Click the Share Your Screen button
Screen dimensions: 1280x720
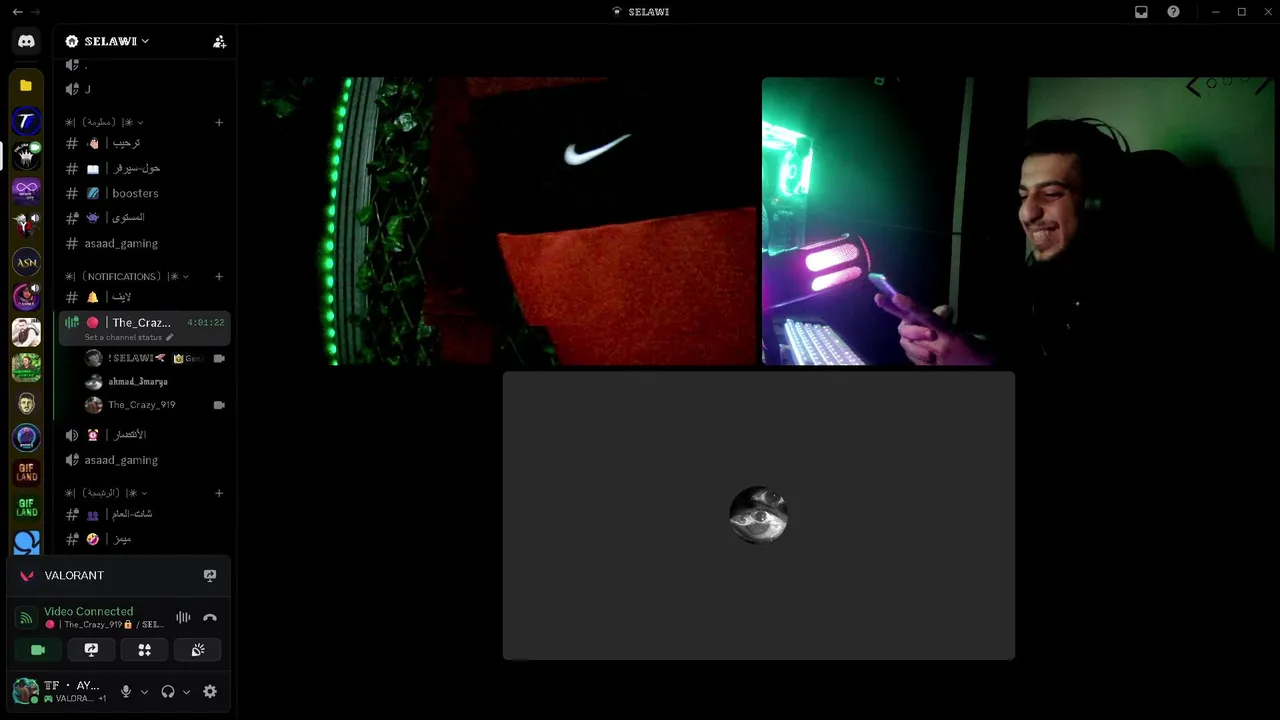pyautogui.click(x=91, y=650)
